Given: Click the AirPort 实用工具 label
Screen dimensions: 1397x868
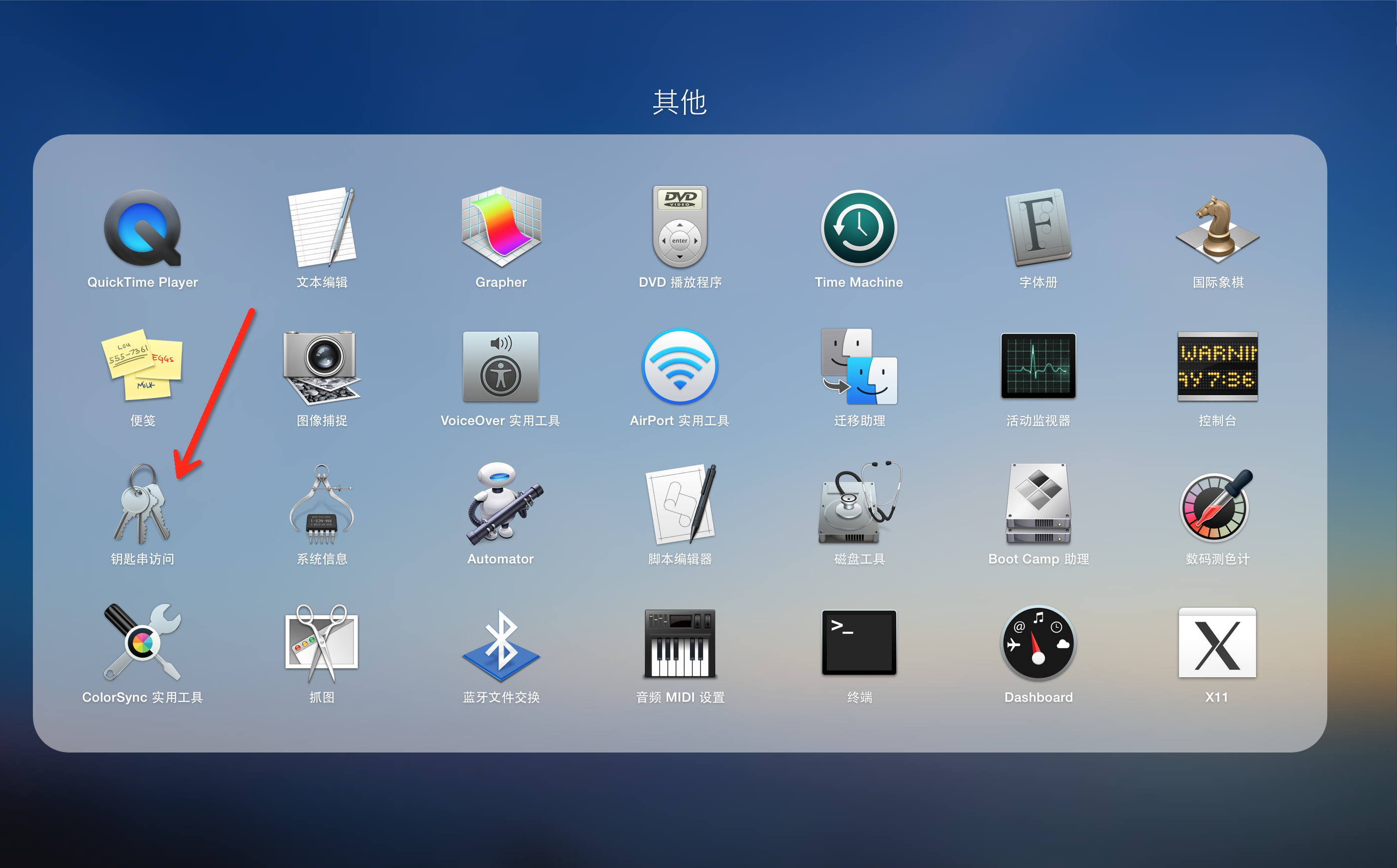Looking at the screenshot, I should [680, 420].
